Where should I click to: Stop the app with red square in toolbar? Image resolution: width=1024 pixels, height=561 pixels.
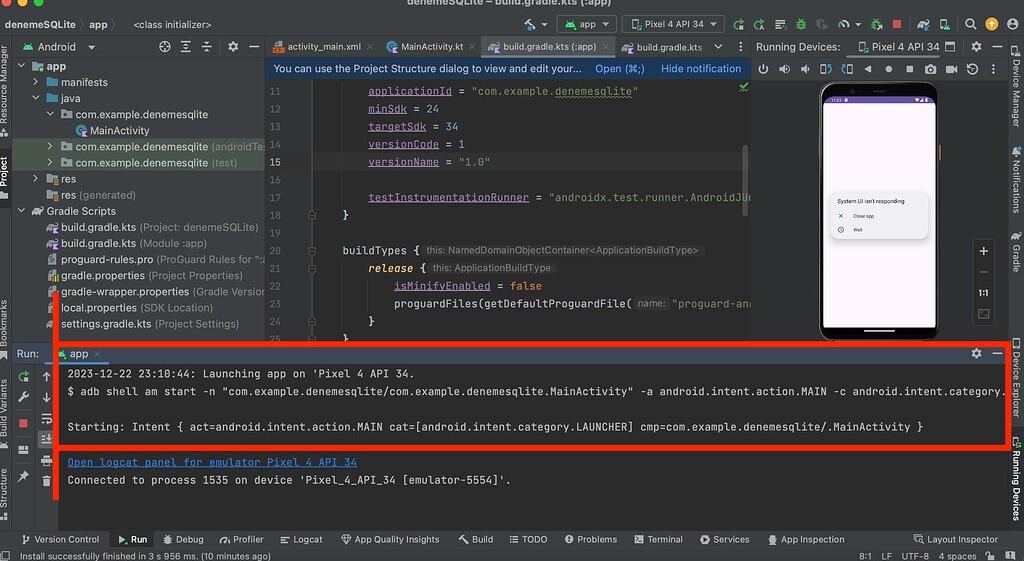coord(897,24)
